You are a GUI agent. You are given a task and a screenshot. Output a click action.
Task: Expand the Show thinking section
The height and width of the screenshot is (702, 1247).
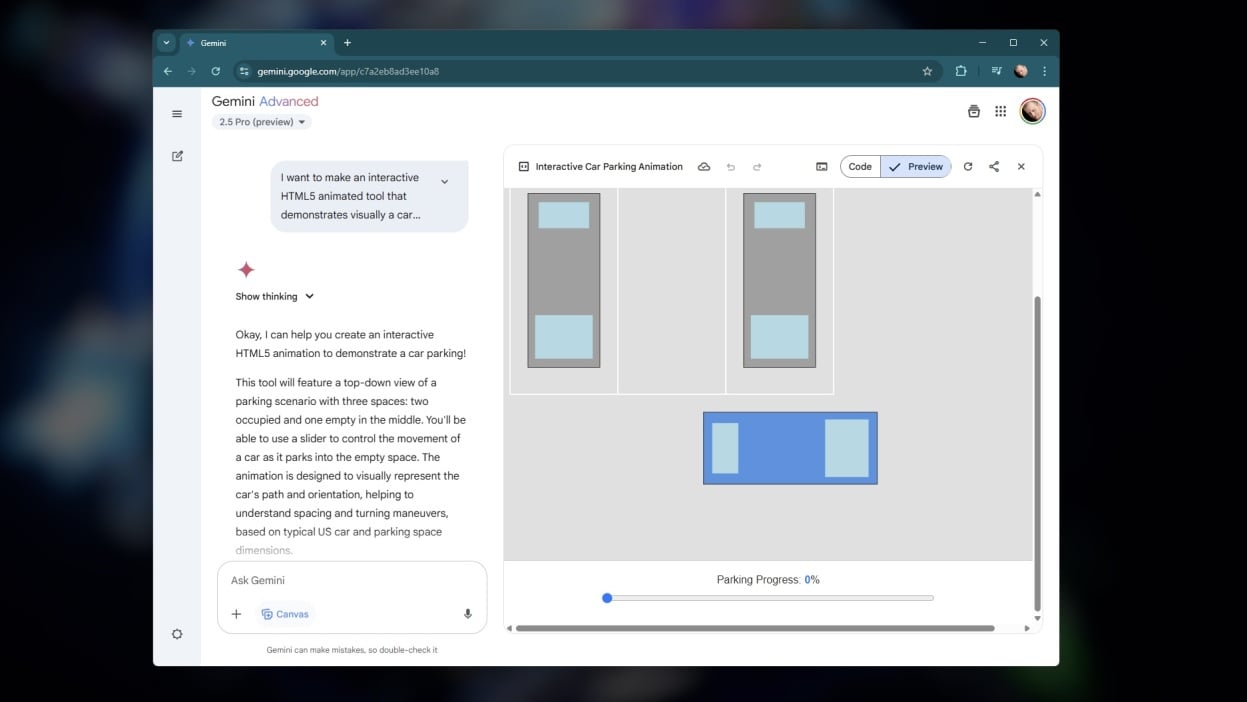pos(275,296)
